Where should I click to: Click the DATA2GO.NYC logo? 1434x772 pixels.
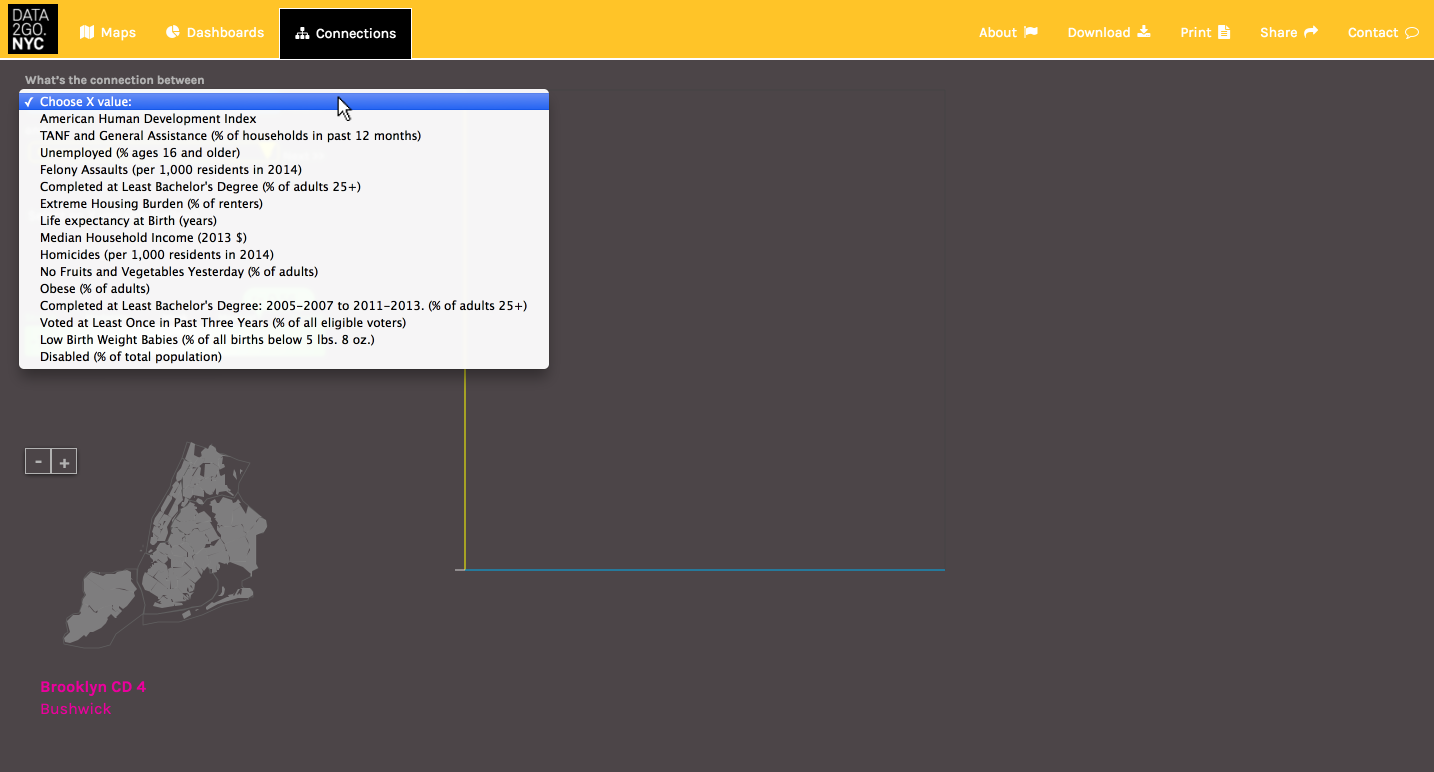[33, 29]
